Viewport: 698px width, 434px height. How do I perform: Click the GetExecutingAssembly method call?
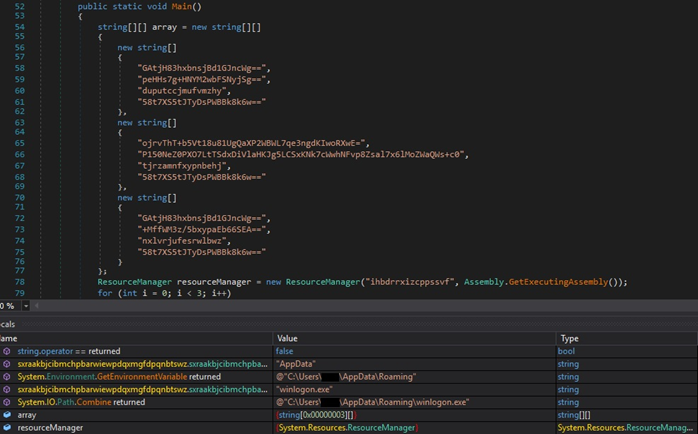point(558,282)
